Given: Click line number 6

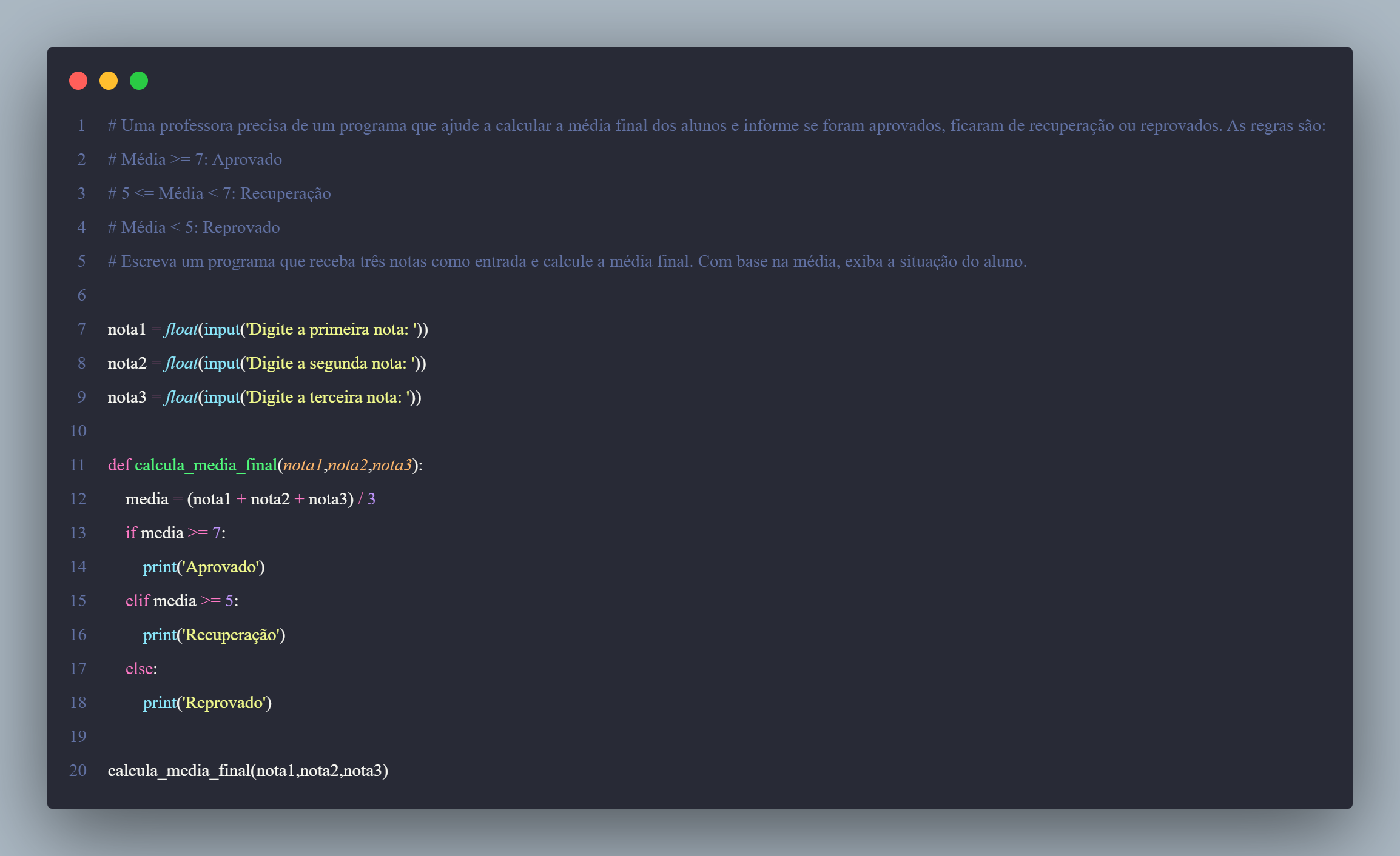Looking at the screenshot, I should [81, 295].
